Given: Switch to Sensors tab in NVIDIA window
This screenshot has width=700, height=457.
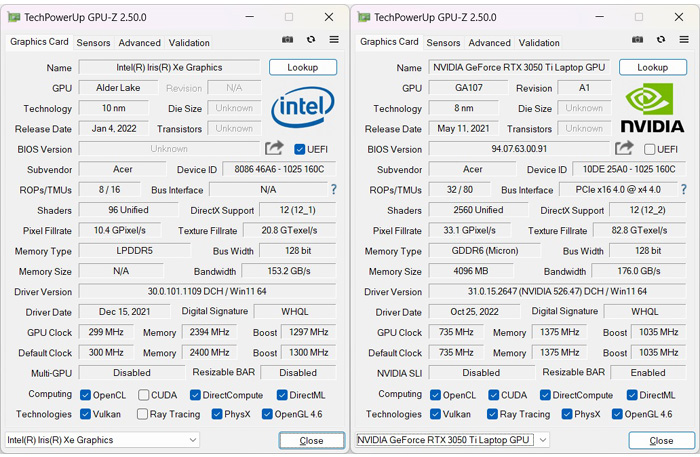Looking at the screenshot, I should [x=443, y=43].
